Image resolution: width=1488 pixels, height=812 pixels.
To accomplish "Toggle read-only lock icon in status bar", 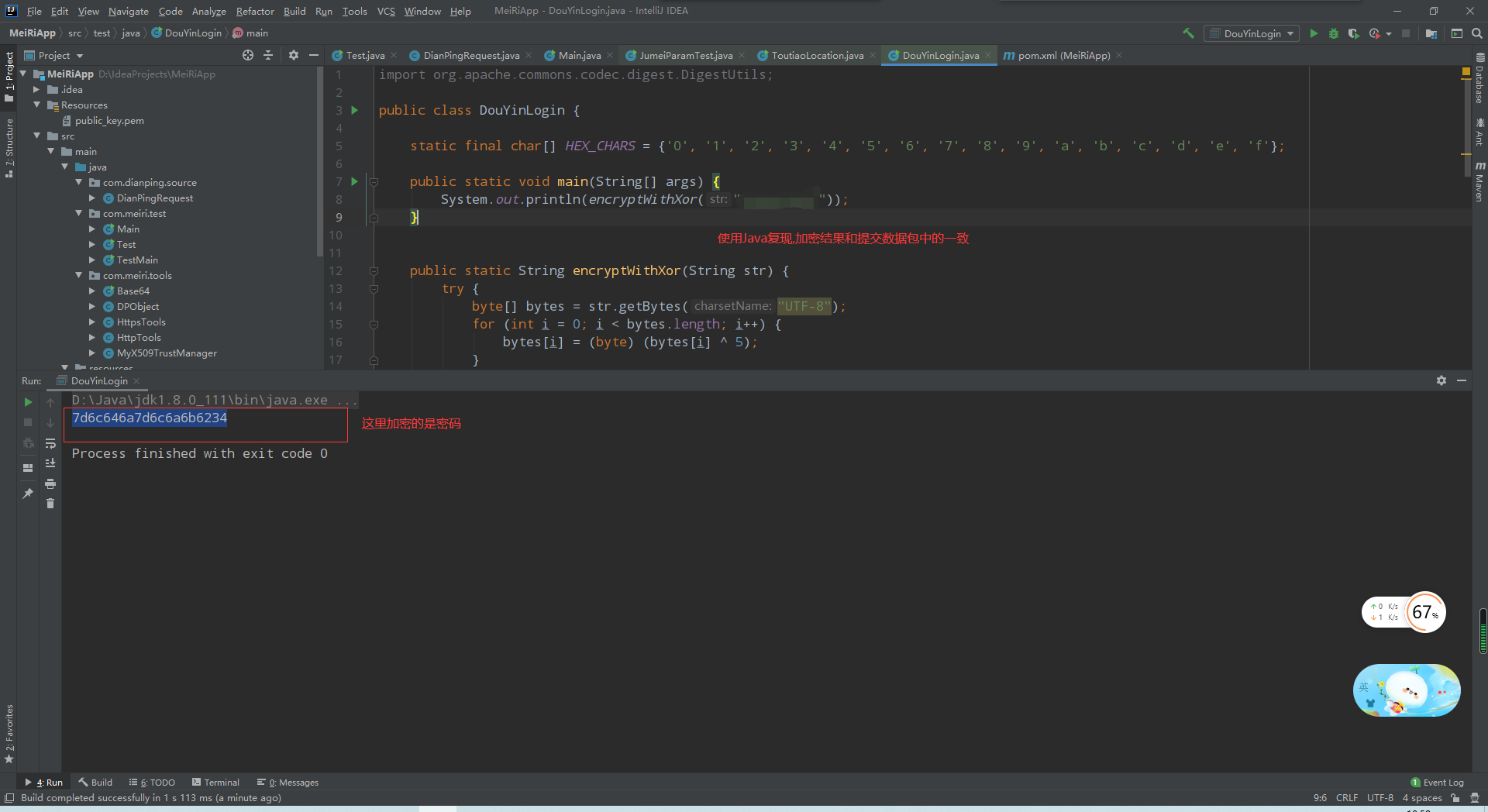I will tap(1455, 798).
